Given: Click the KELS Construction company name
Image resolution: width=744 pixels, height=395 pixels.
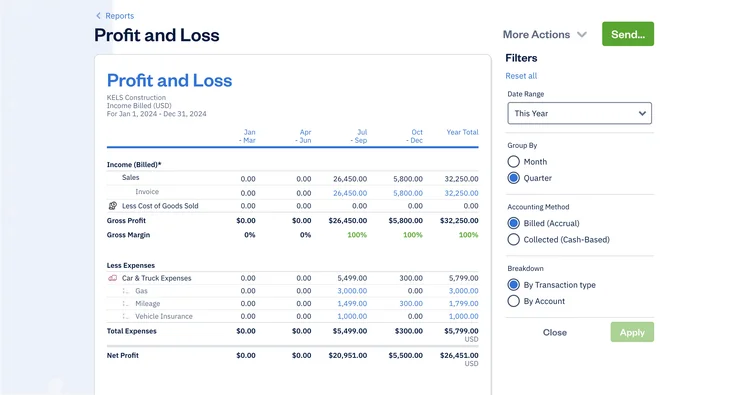Looking at the screenshot, I should pyautogui.click(x=136, y=97).
